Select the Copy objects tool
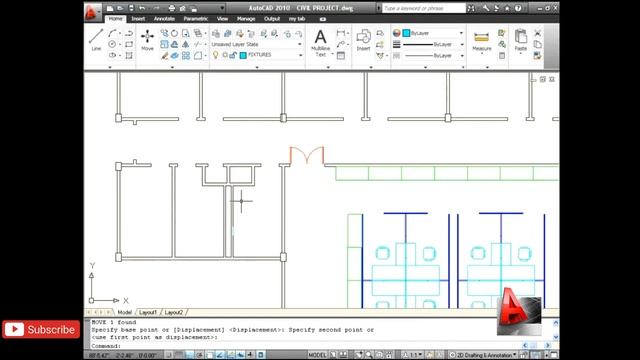The height and width of the screenshot is (360, 640). point(164,33)
